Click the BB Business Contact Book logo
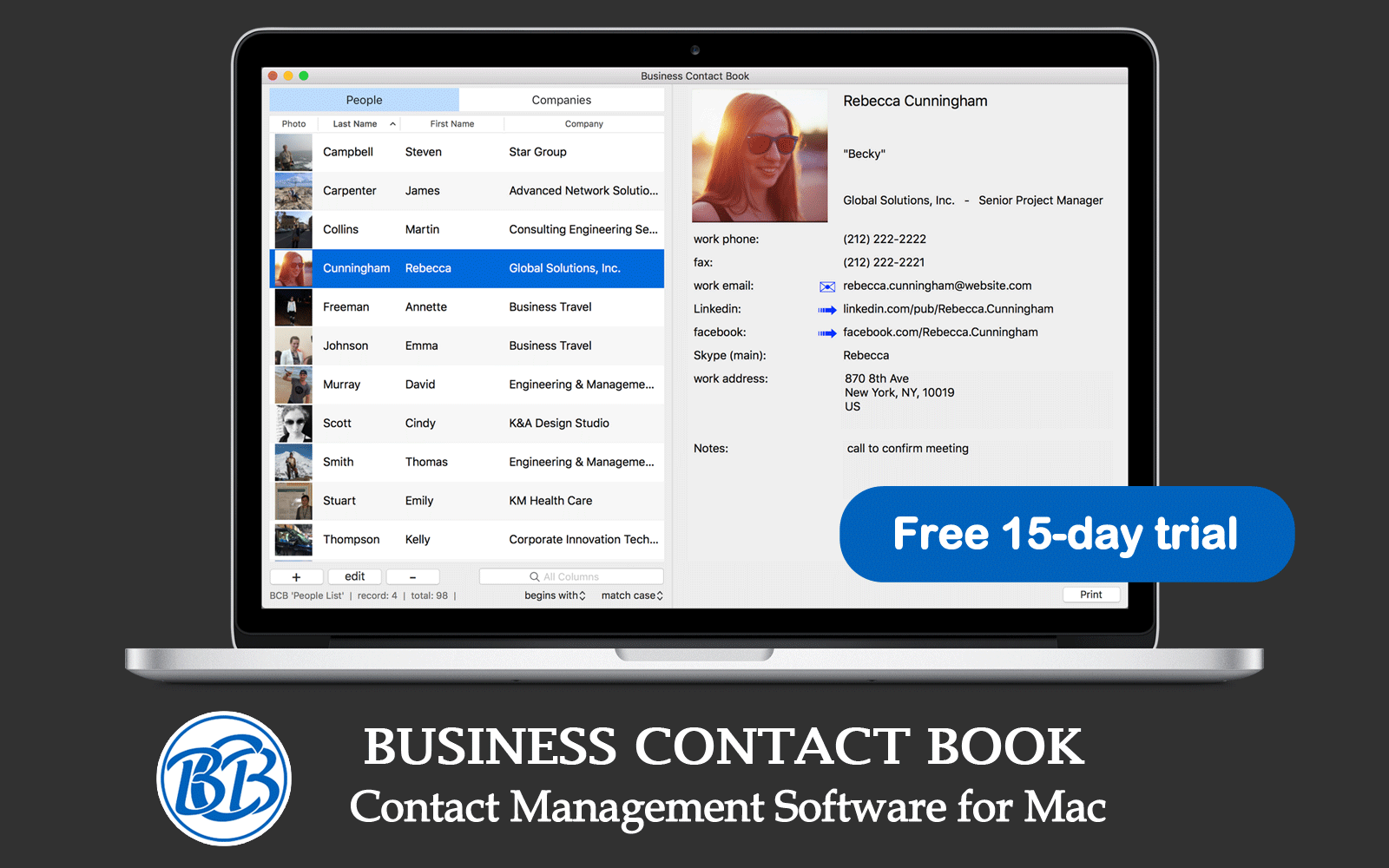 (224, 779)
